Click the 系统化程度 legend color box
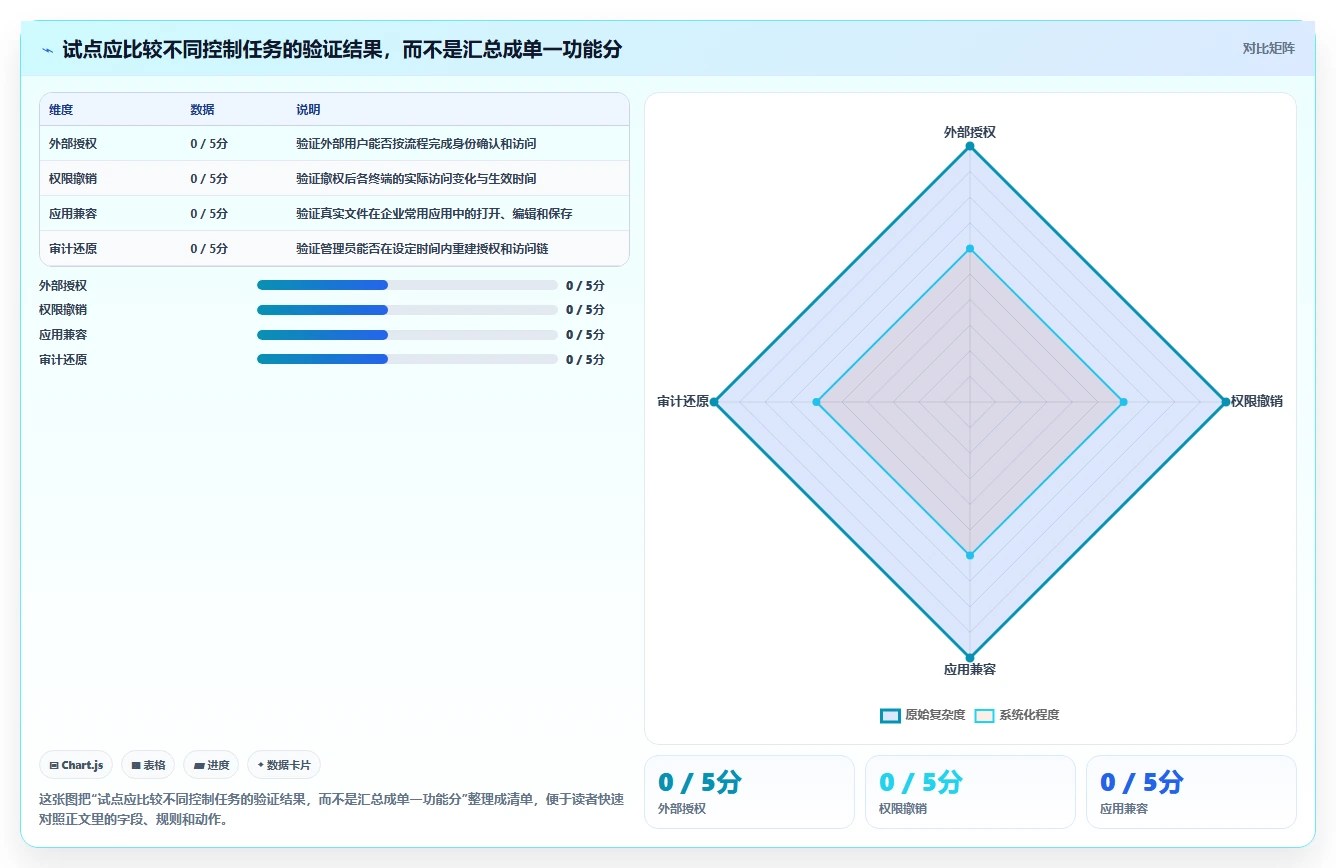Viewport: 1336px width, 868px height. coord(984,715)
